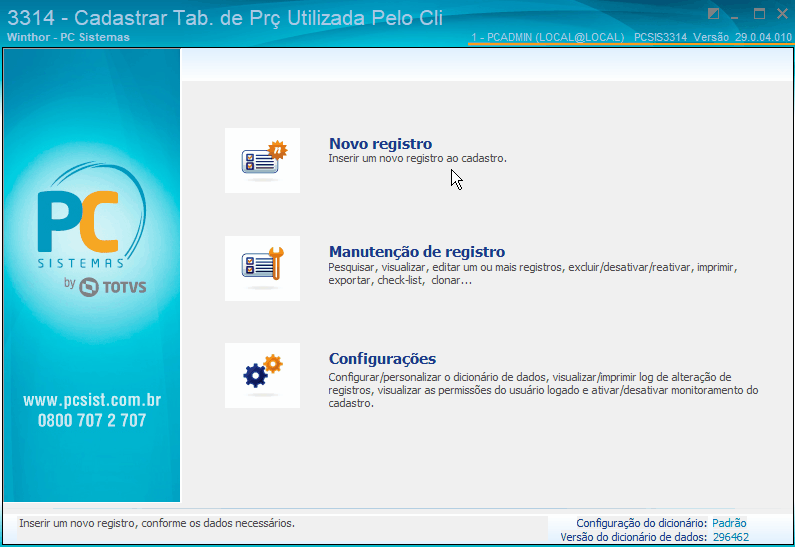Maximize the window from the title bar

[759, 14]
